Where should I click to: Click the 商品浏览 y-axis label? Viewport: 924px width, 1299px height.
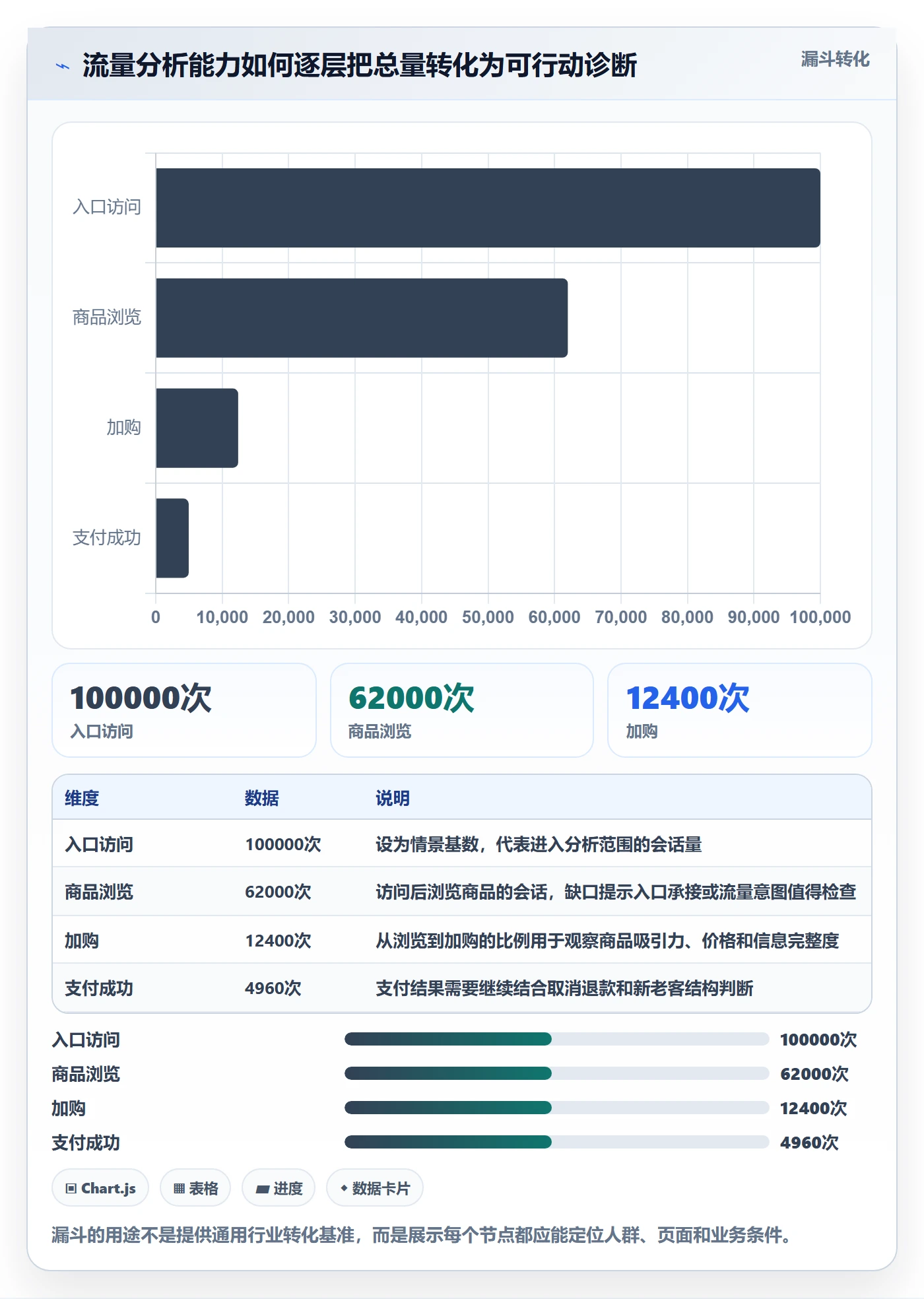pos(107,317)
